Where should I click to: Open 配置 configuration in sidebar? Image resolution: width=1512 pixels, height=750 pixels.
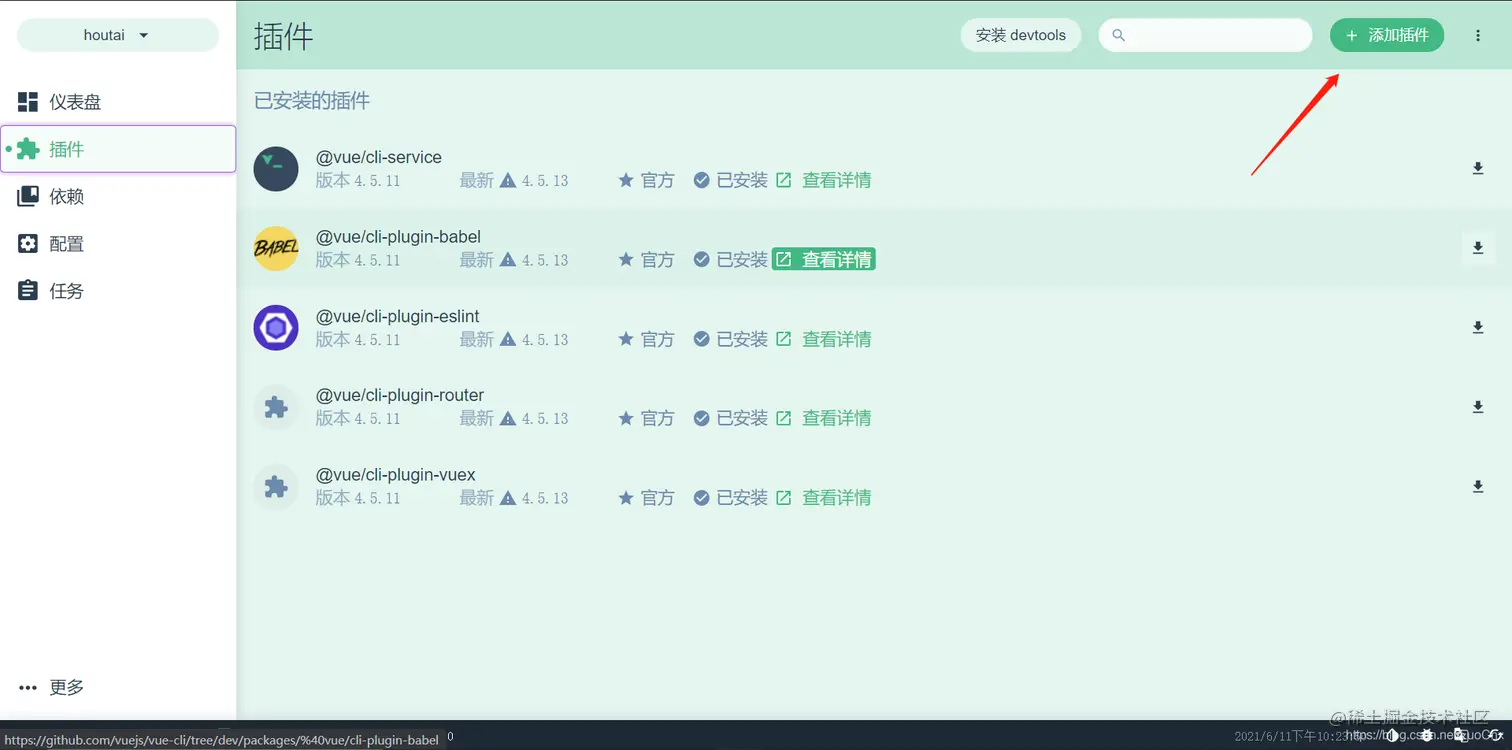click(x=118, y=243)
